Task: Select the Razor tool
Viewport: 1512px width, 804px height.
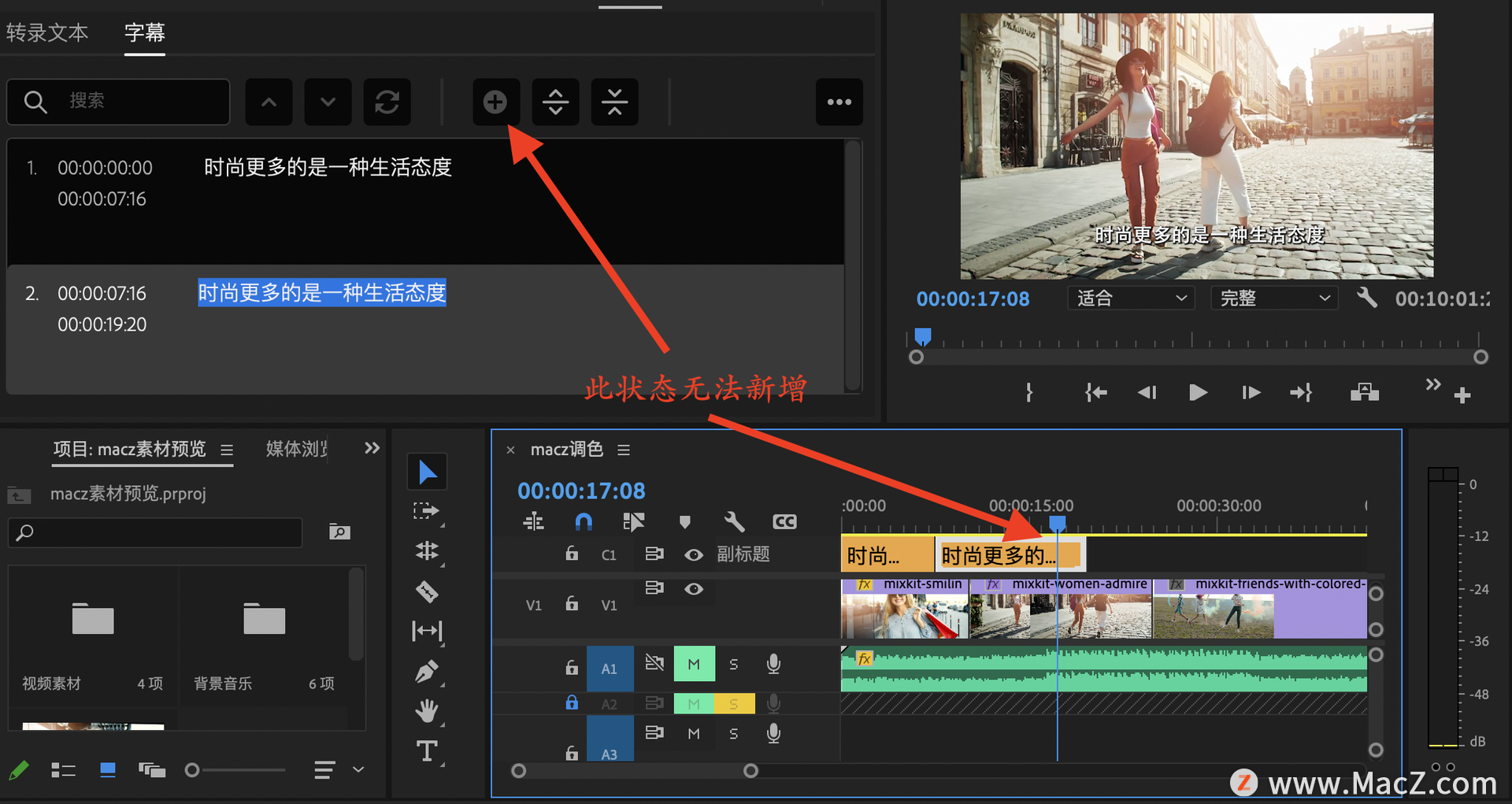Action: click(x=427, y=591)
